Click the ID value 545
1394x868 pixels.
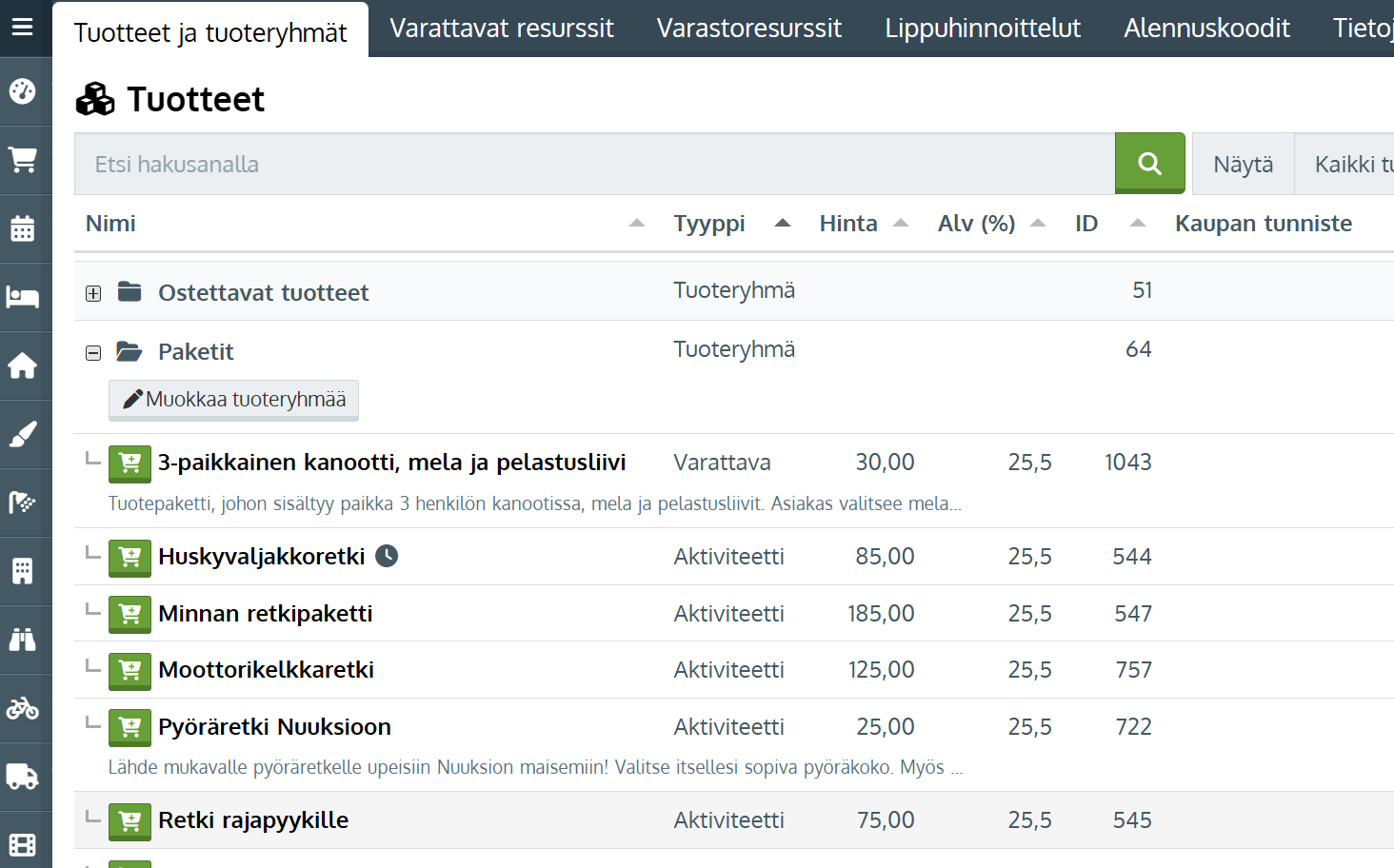click(1132, 820)
